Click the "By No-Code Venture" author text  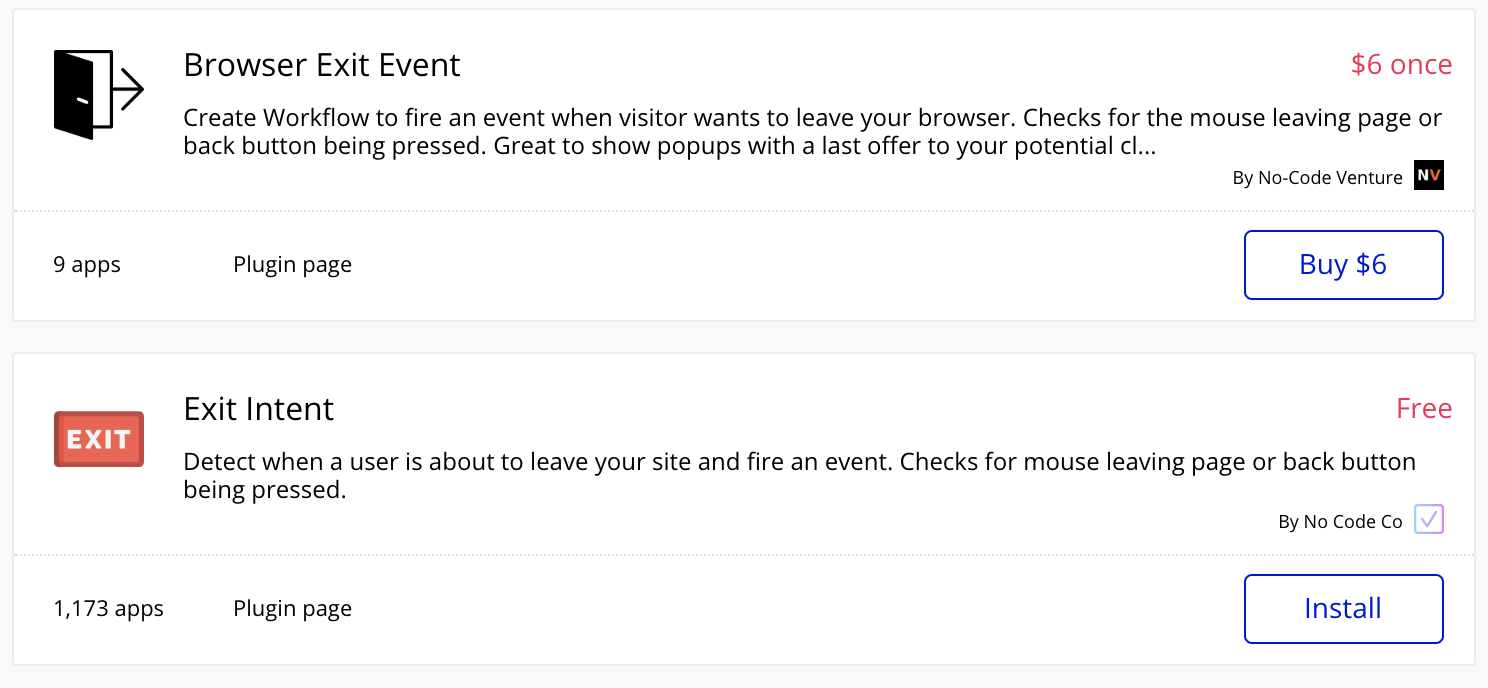(x=1317, y=178)
